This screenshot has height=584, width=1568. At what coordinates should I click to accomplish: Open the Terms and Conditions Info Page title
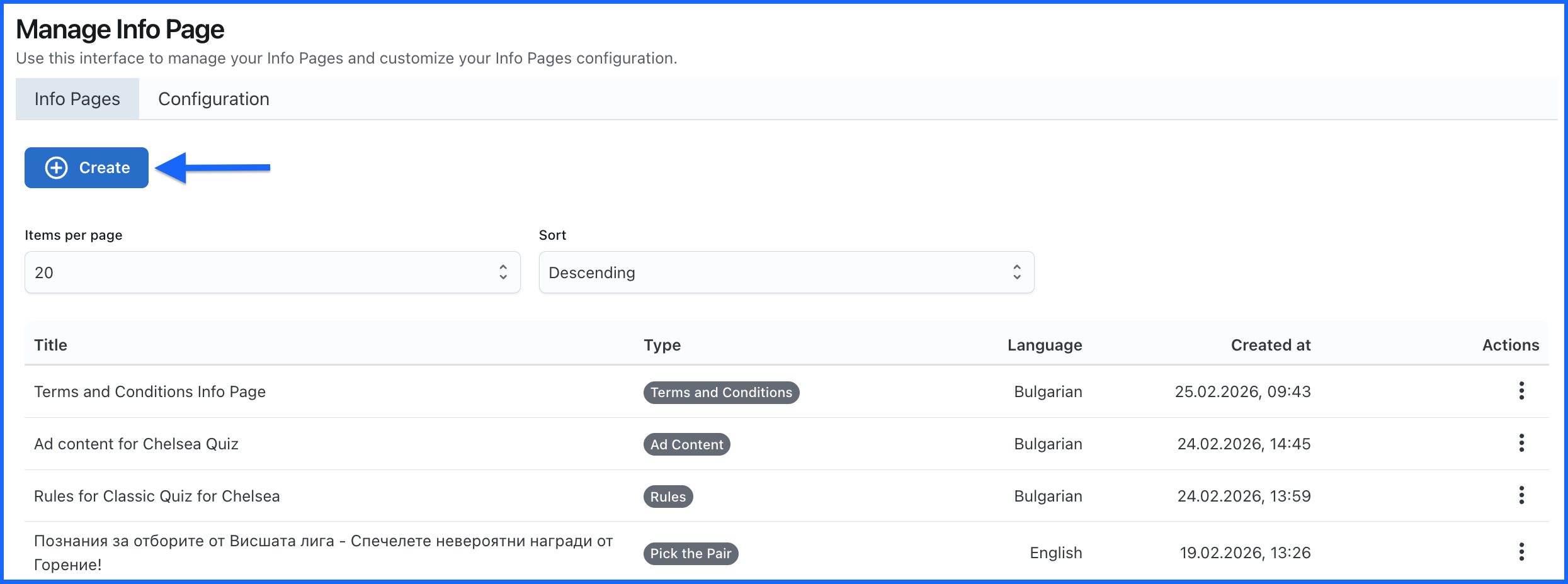pyautogui.click(x=150, y=391)
